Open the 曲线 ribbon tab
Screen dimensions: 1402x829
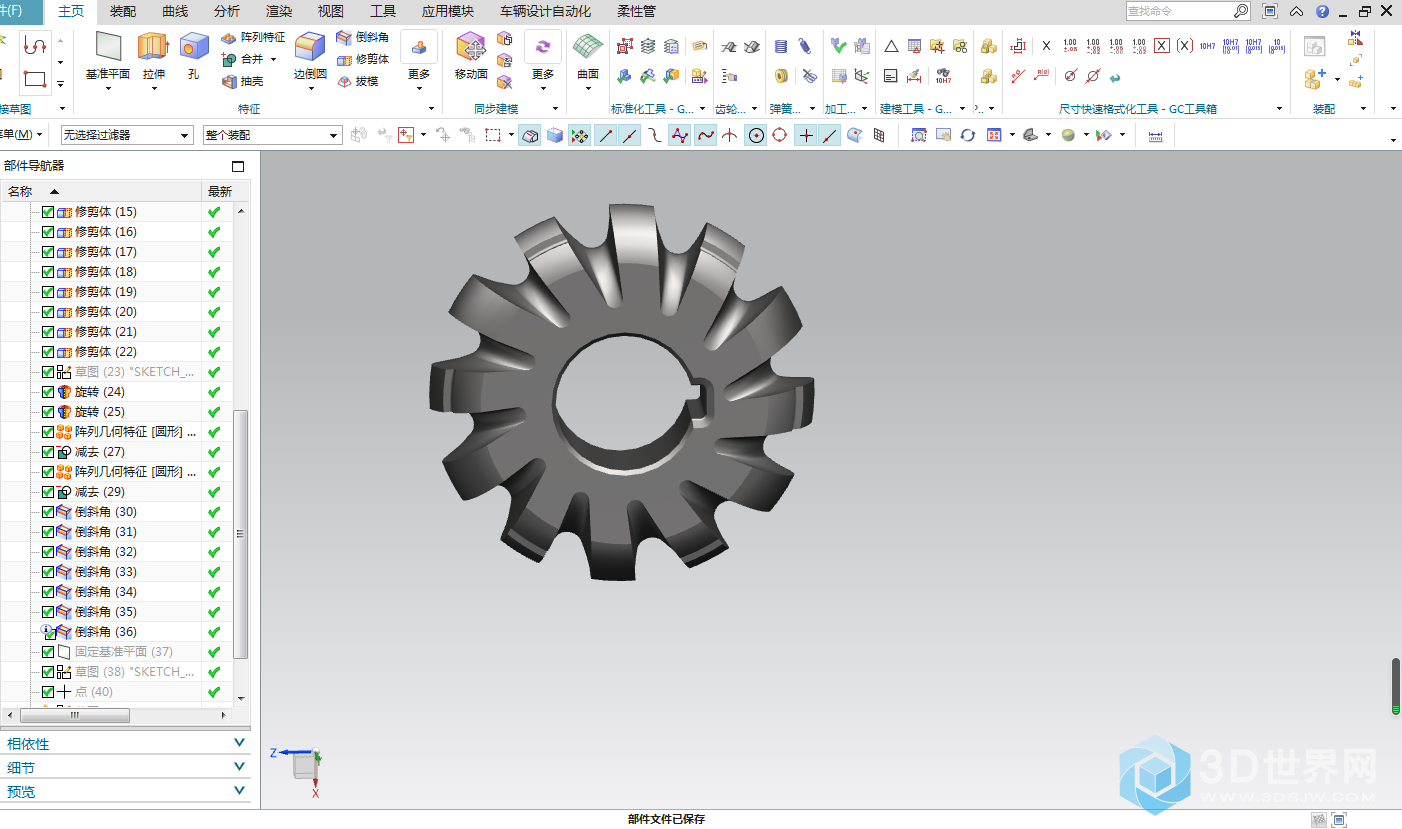click(175, 12)
